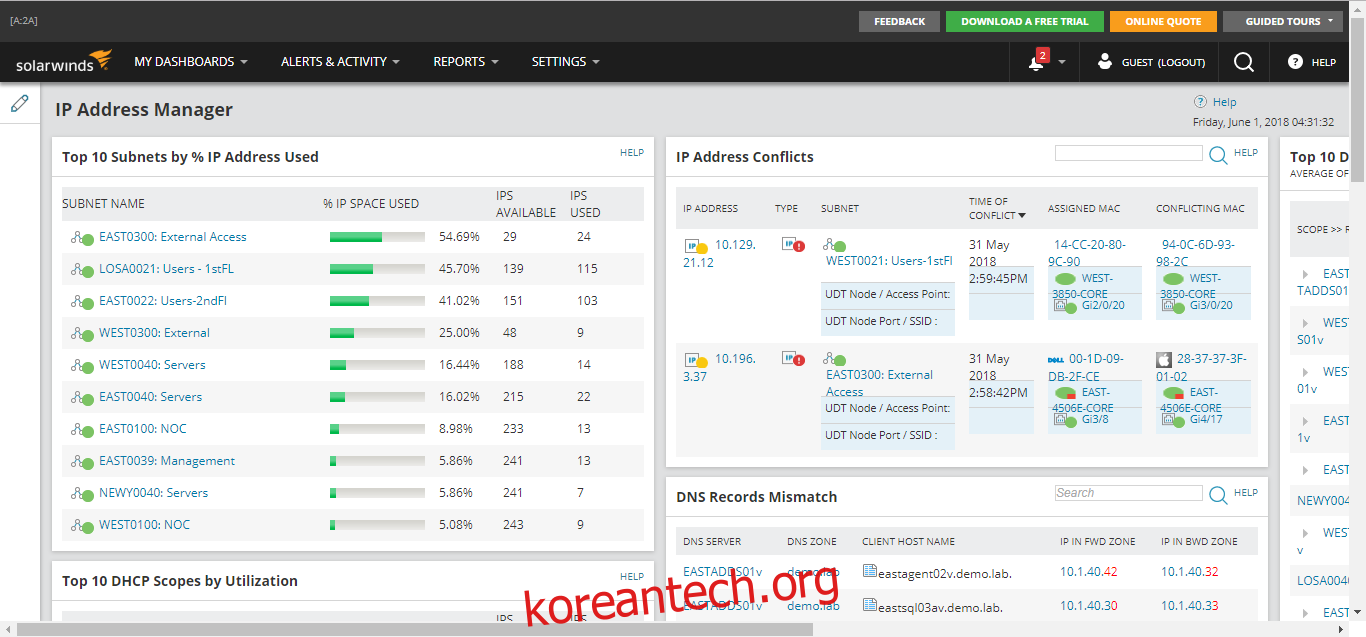Open the Reports menu

(x=466, y=62)
